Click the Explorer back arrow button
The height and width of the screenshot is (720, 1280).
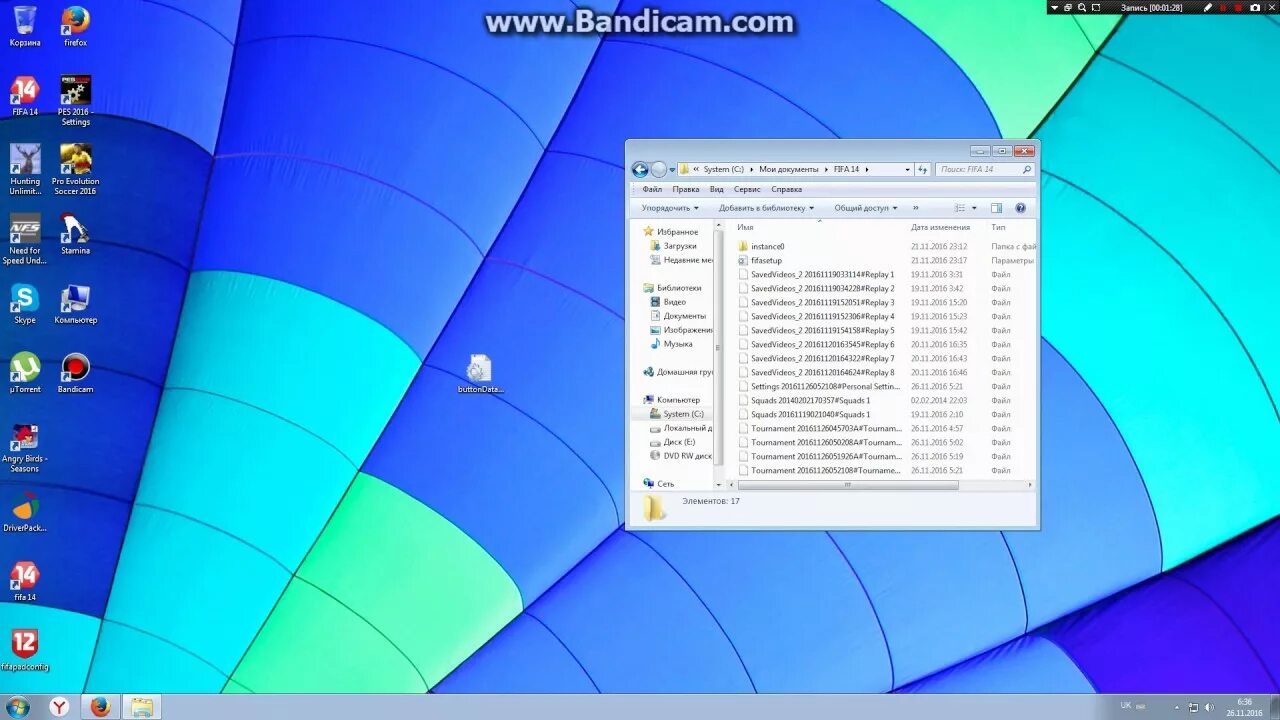click(x=640, y=169)
